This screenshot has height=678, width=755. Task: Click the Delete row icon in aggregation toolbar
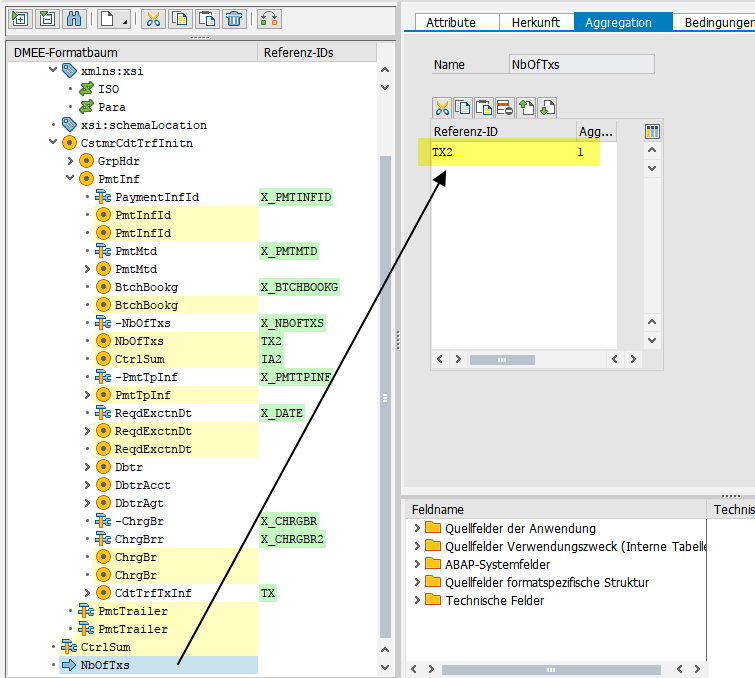[x=504, y=107]
